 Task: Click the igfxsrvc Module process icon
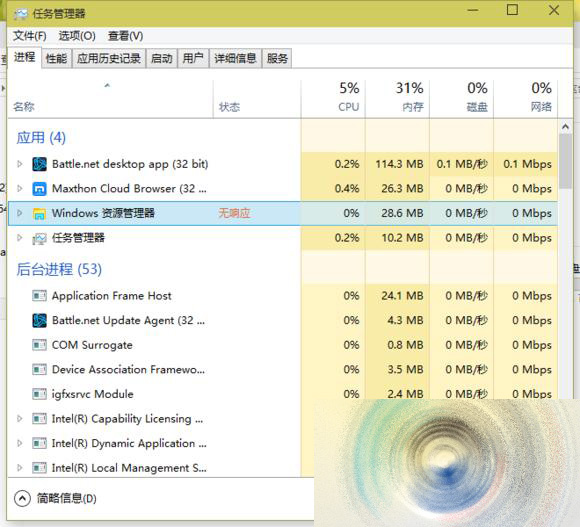pyautogui.click(x=39, y=394)
